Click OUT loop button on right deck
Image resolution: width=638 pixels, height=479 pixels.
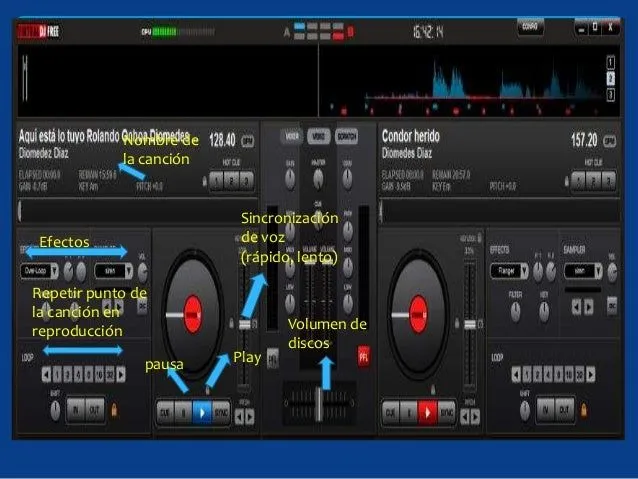coord(564,410)
